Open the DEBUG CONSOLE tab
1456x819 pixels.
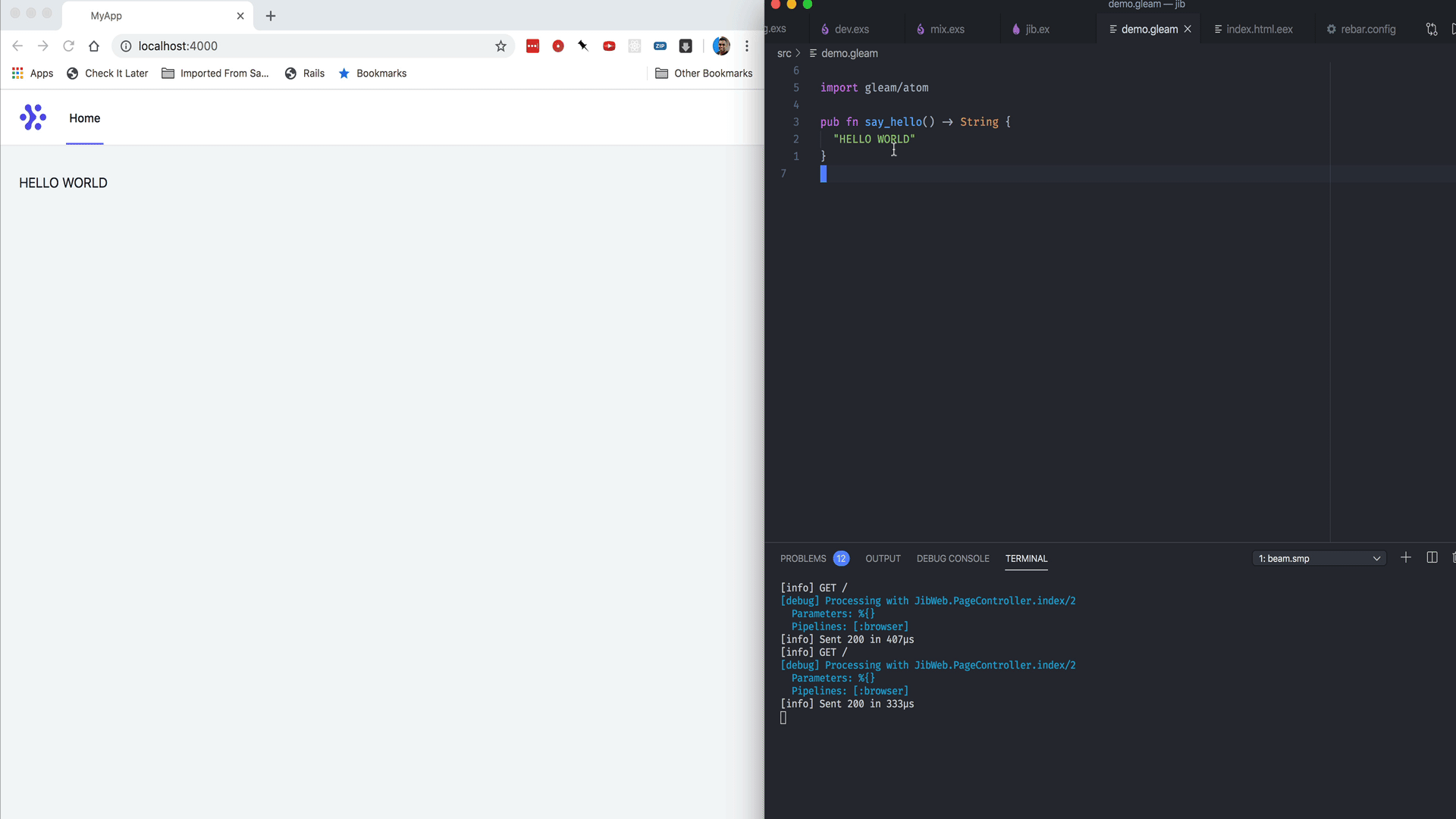pyautogui.click(x=952, y=558)
